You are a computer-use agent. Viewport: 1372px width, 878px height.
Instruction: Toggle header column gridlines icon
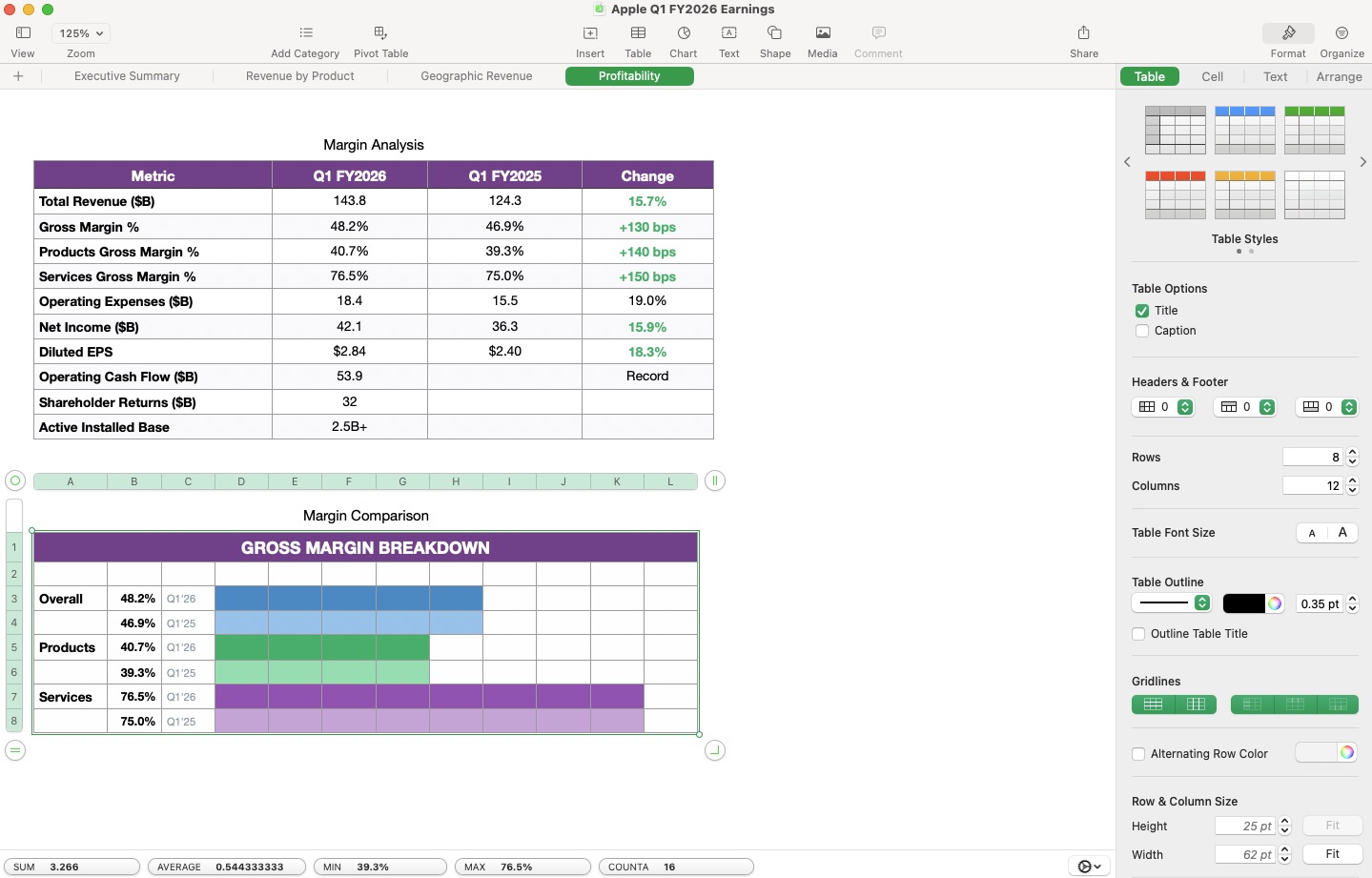point(1252,704)
